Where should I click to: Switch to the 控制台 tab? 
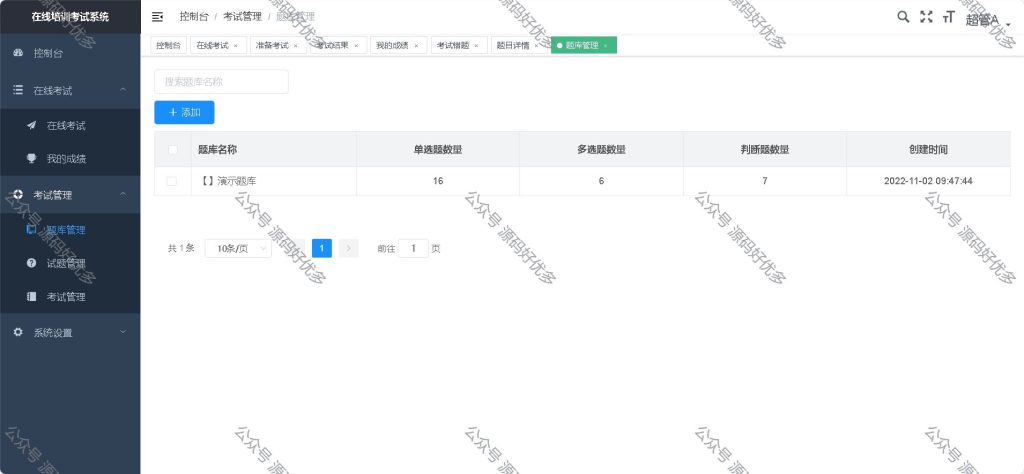coord(168,46)
